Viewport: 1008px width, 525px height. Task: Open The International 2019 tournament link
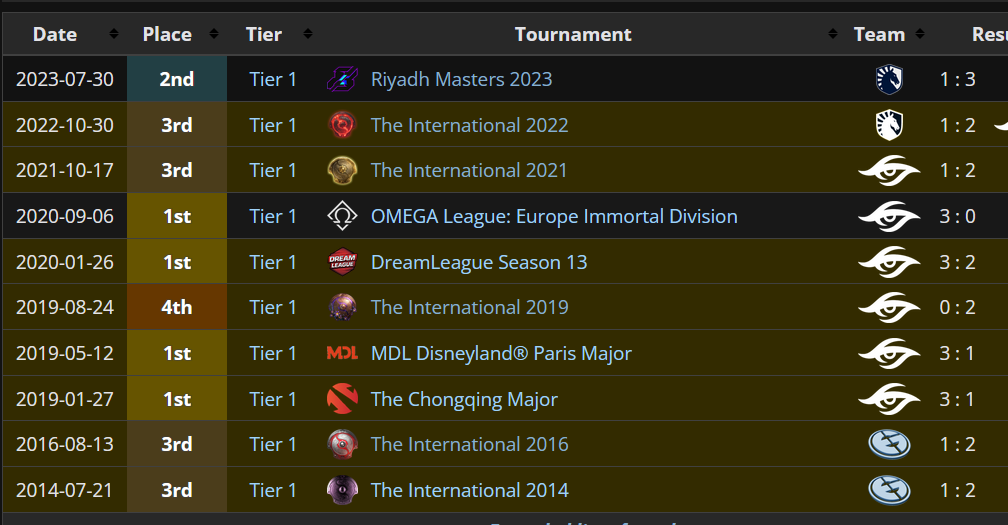(469, 307)
